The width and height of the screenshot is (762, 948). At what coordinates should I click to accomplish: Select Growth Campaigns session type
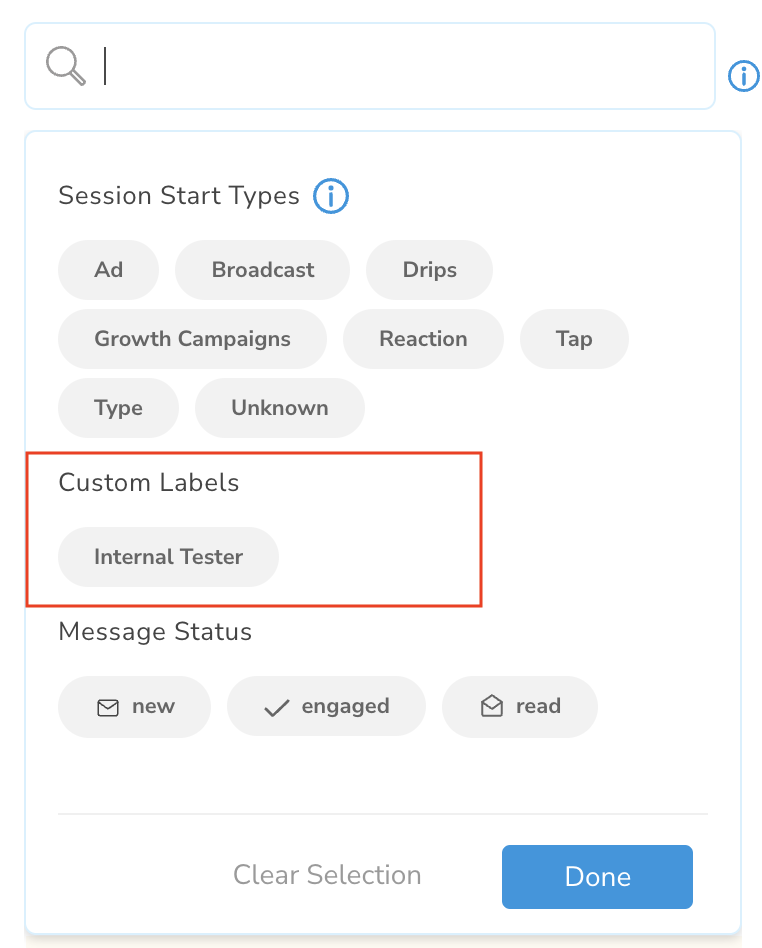(x=192, y=339)
